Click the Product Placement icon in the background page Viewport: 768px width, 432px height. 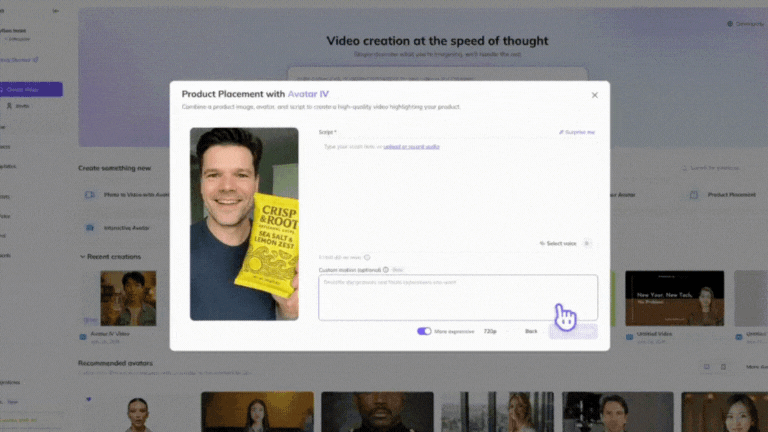tap(694, 194)
